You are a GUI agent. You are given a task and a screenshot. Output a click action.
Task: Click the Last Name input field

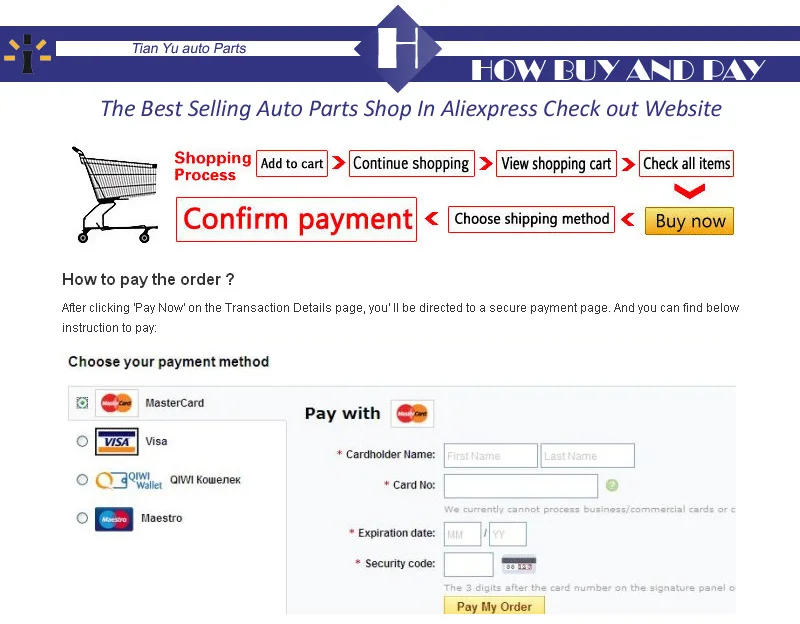pos(588,456)
